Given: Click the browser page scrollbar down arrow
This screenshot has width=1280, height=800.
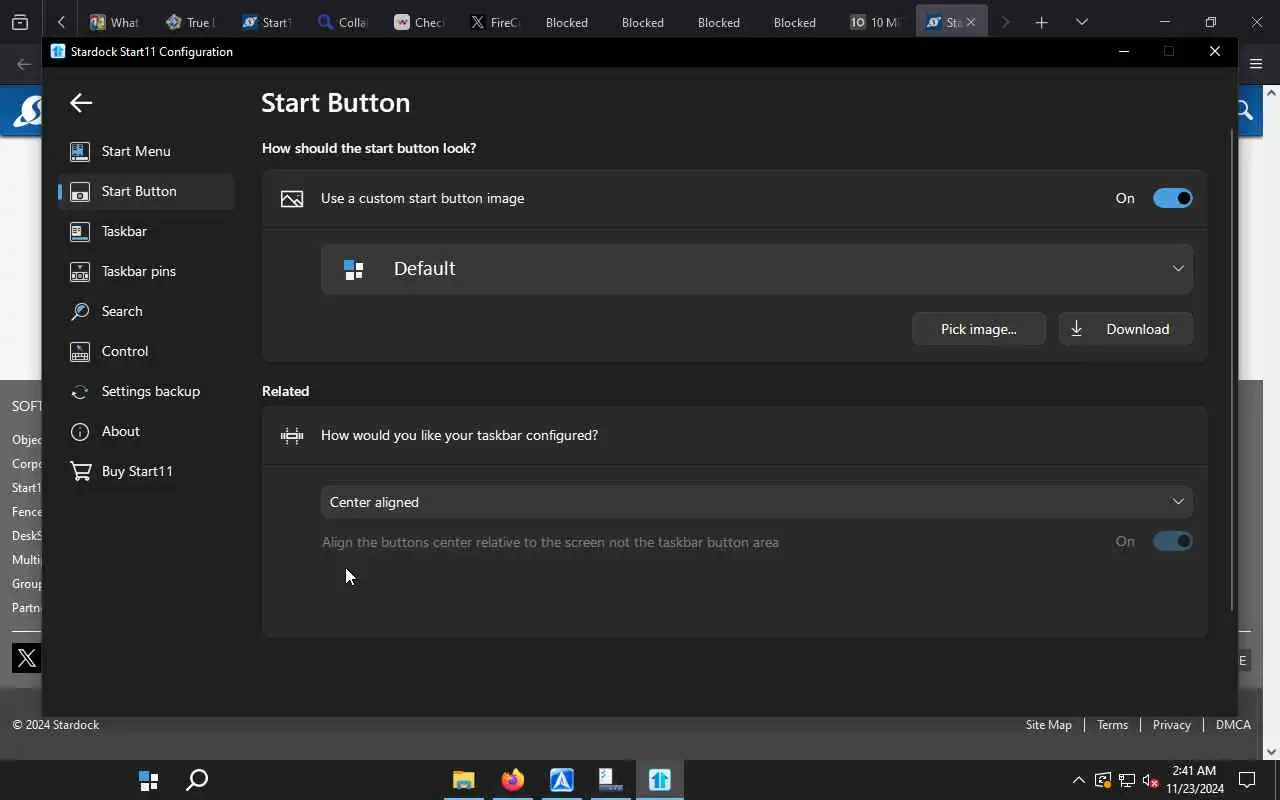Looking at the screenshot, I should (1271, 752).
